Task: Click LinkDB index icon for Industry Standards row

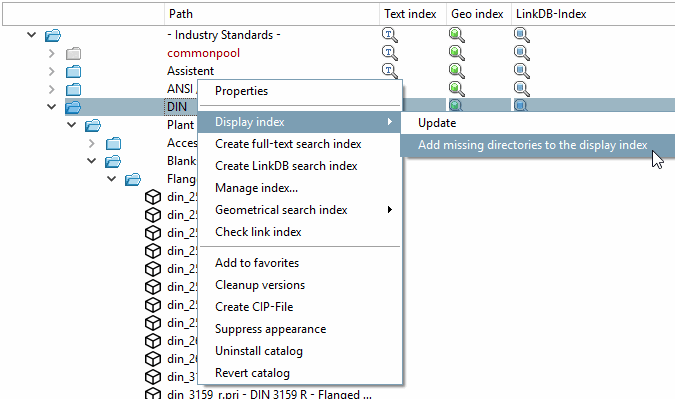Action: [521, 35]
